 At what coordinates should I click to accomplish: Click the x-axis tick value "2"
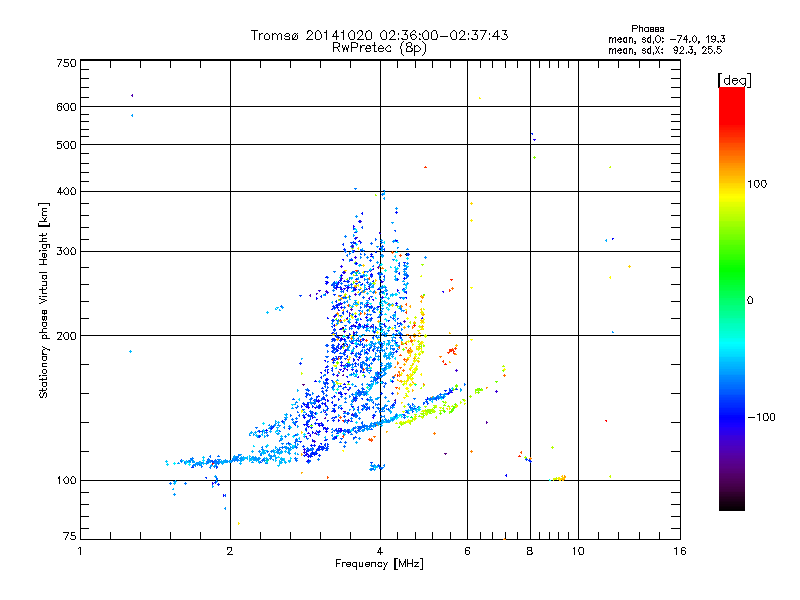click(x=230, y=551)
